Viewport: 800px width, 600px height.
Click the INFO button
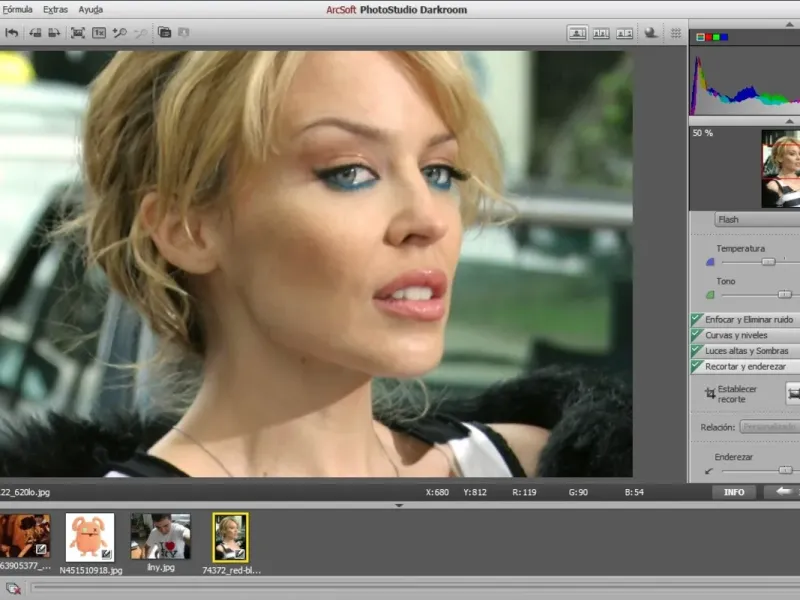click(x=734, y=492)
